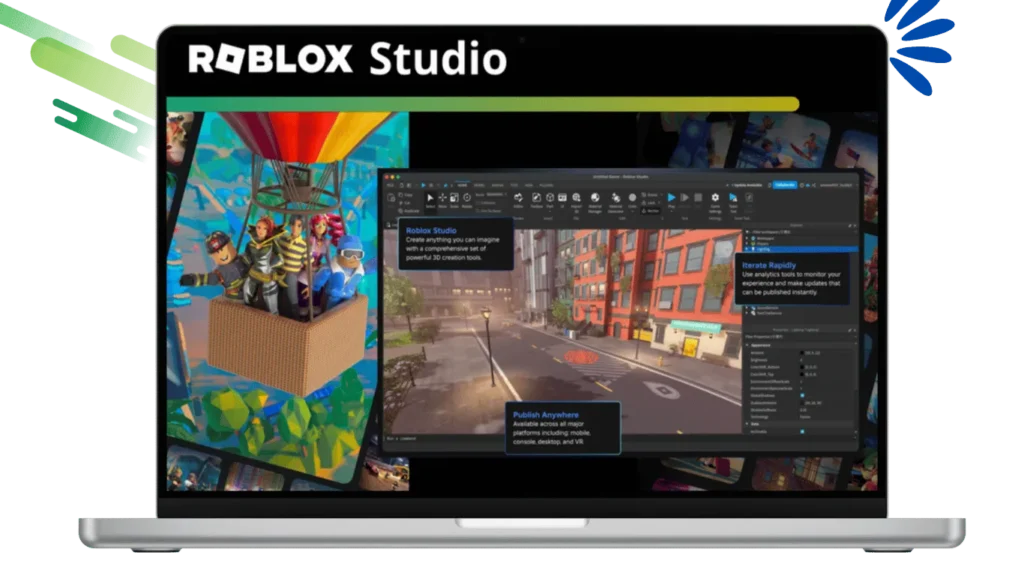Click the Update Available notice

(746, 185)
